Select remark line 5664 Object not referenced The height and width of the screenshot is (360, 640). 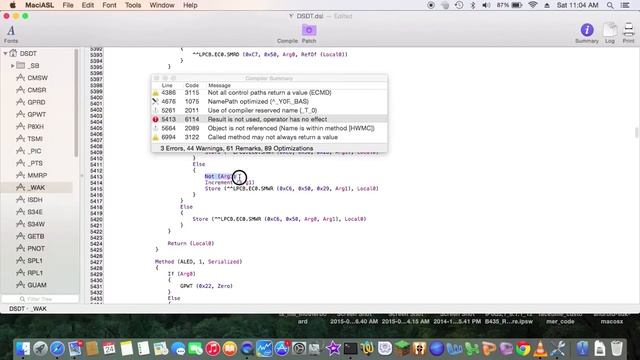[x=269, y=128]
